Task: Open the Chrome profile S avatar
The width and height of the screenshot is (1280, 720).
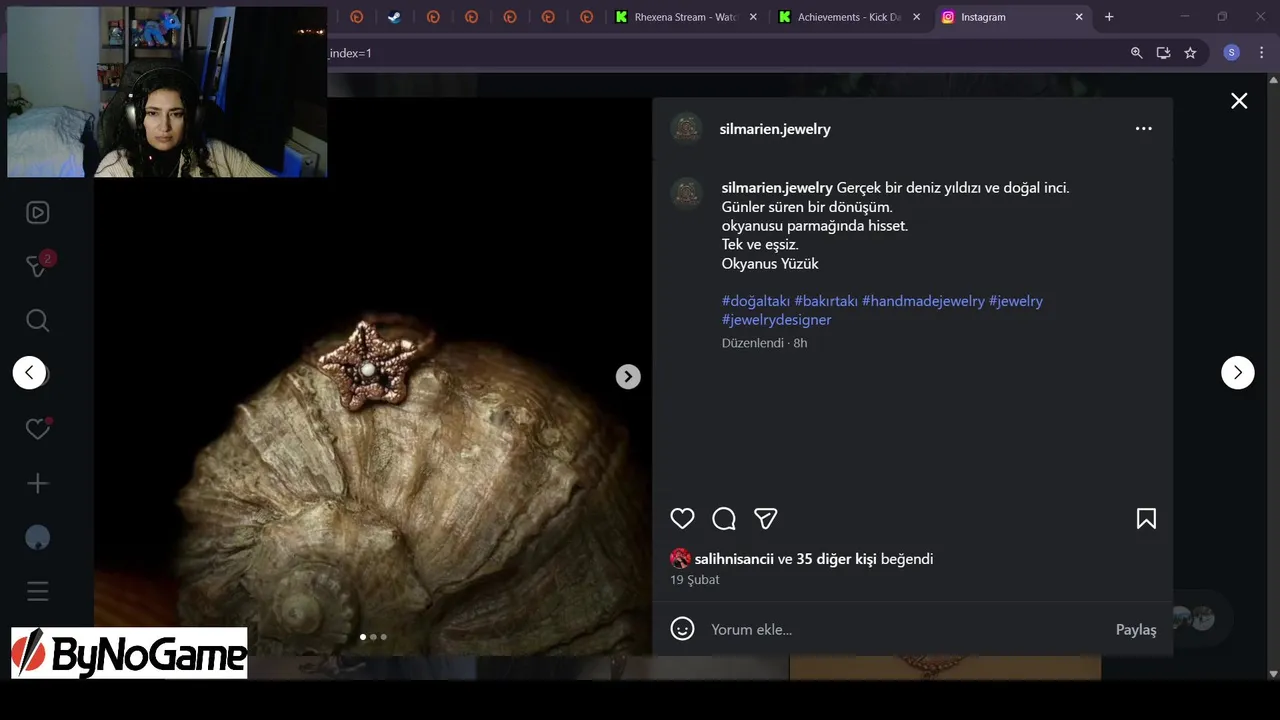Action: (x=1231, y=53)
